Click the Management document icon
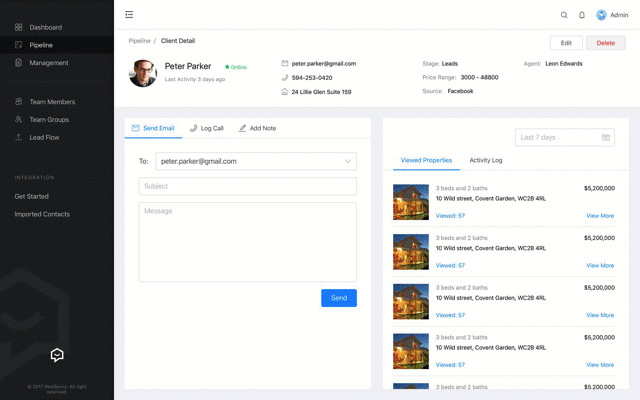Image resolution: width=640 pixels, height=400 pixels. point(18,62)
